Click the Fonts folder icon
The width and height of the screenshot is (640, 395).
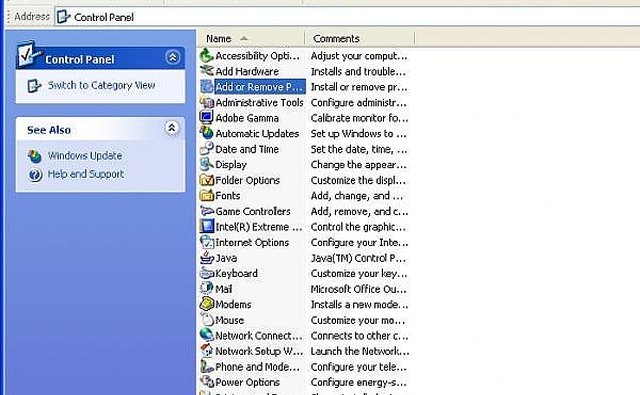[207, 195]
